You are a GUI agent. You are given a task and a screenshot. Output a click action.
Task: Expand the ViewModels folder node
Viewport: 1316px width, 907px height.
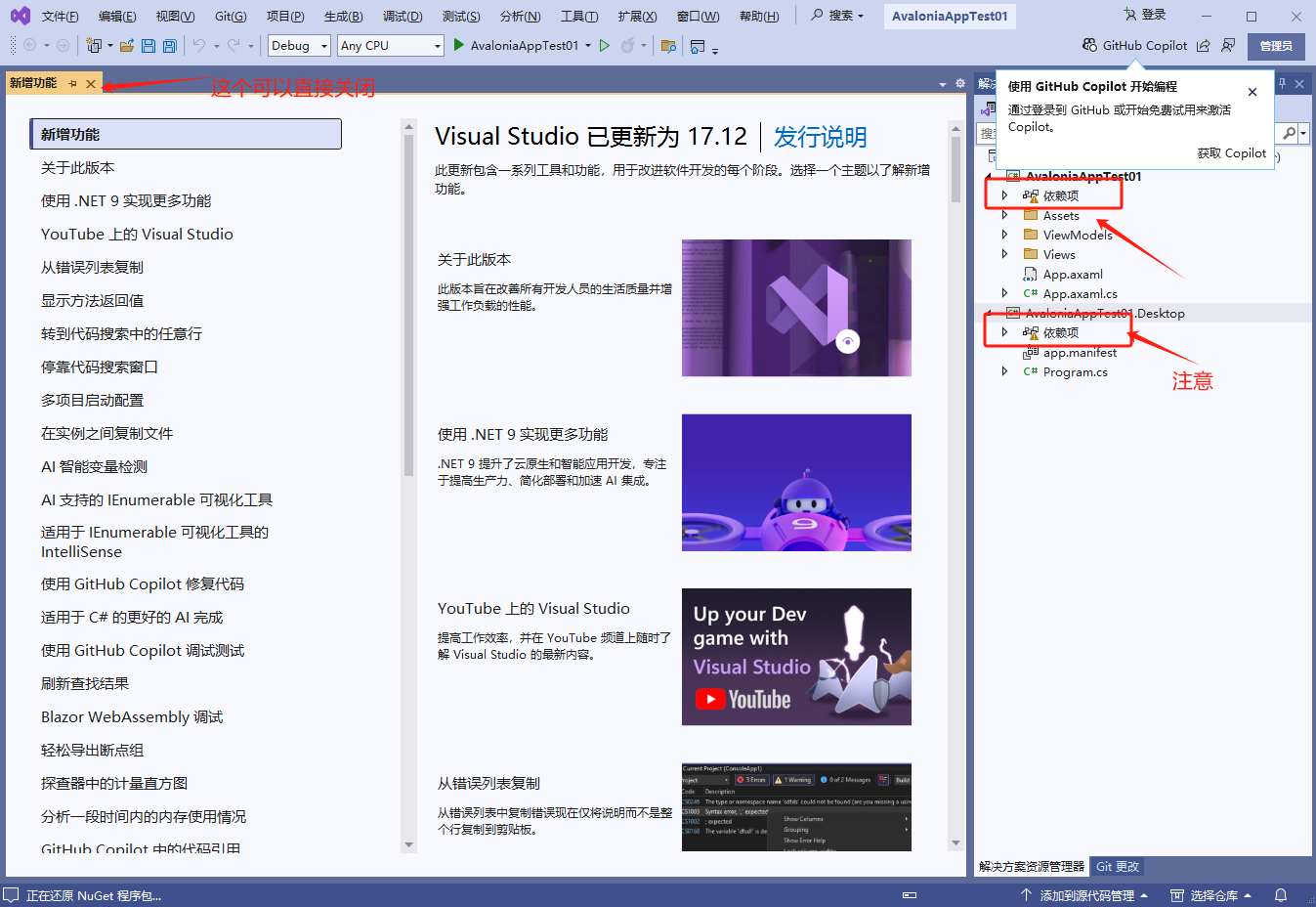click(x=1004, y=235)
